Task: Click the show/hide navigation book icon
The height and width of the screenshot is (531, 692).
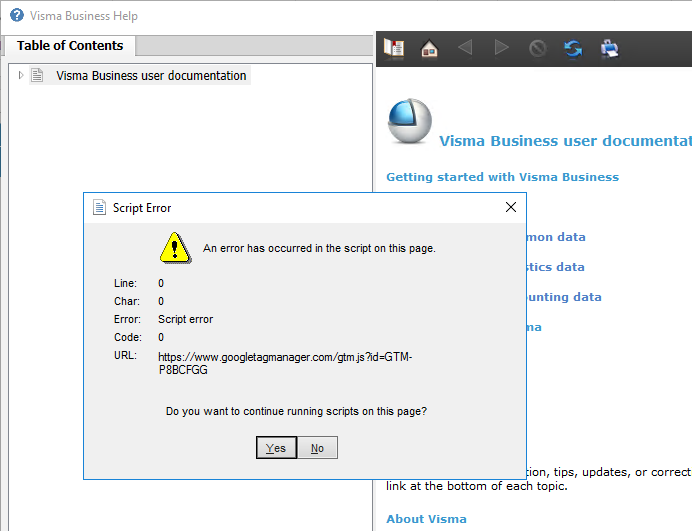Action: (394, 48)
